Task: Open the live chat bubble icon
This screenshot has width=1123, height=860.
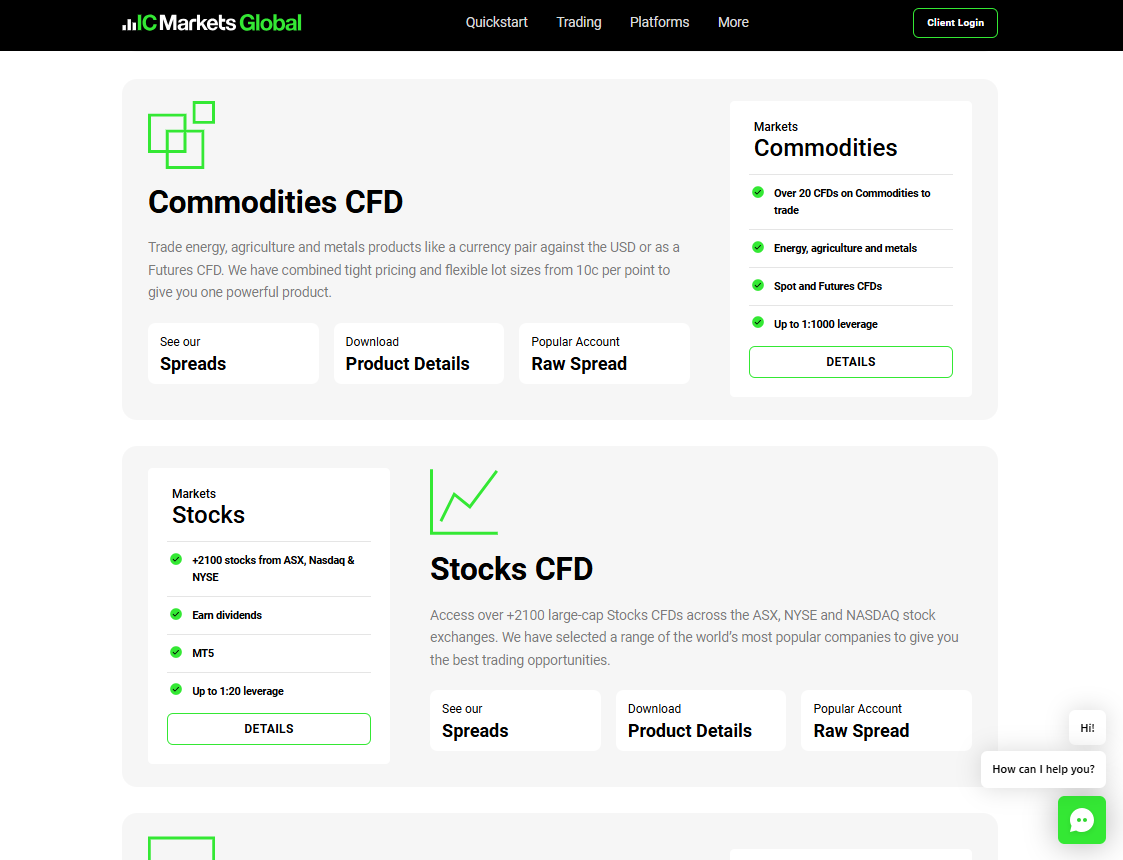Action: point(1081,820)
